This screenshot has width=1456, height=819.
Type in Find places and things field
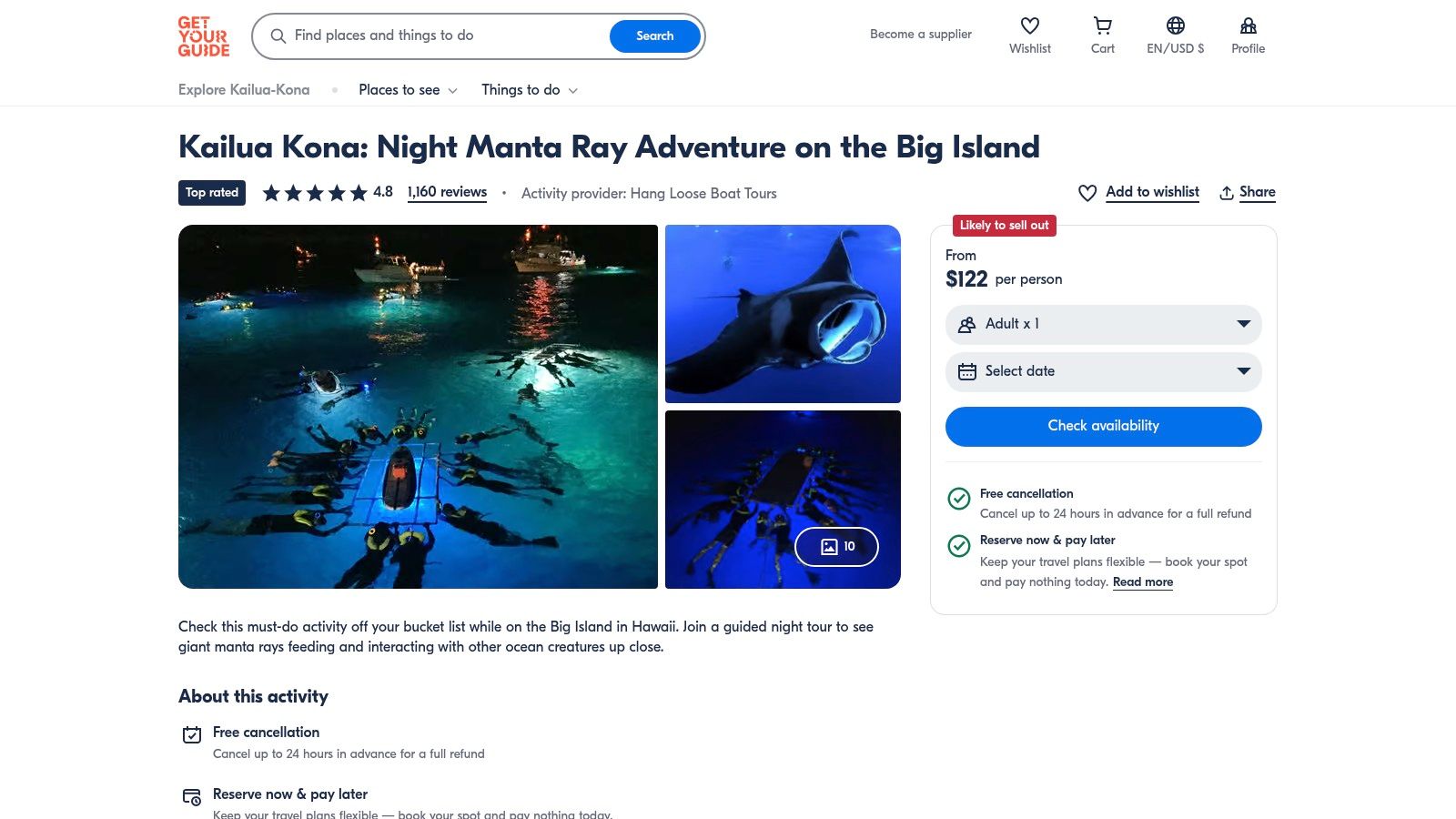tap(446, 36)
